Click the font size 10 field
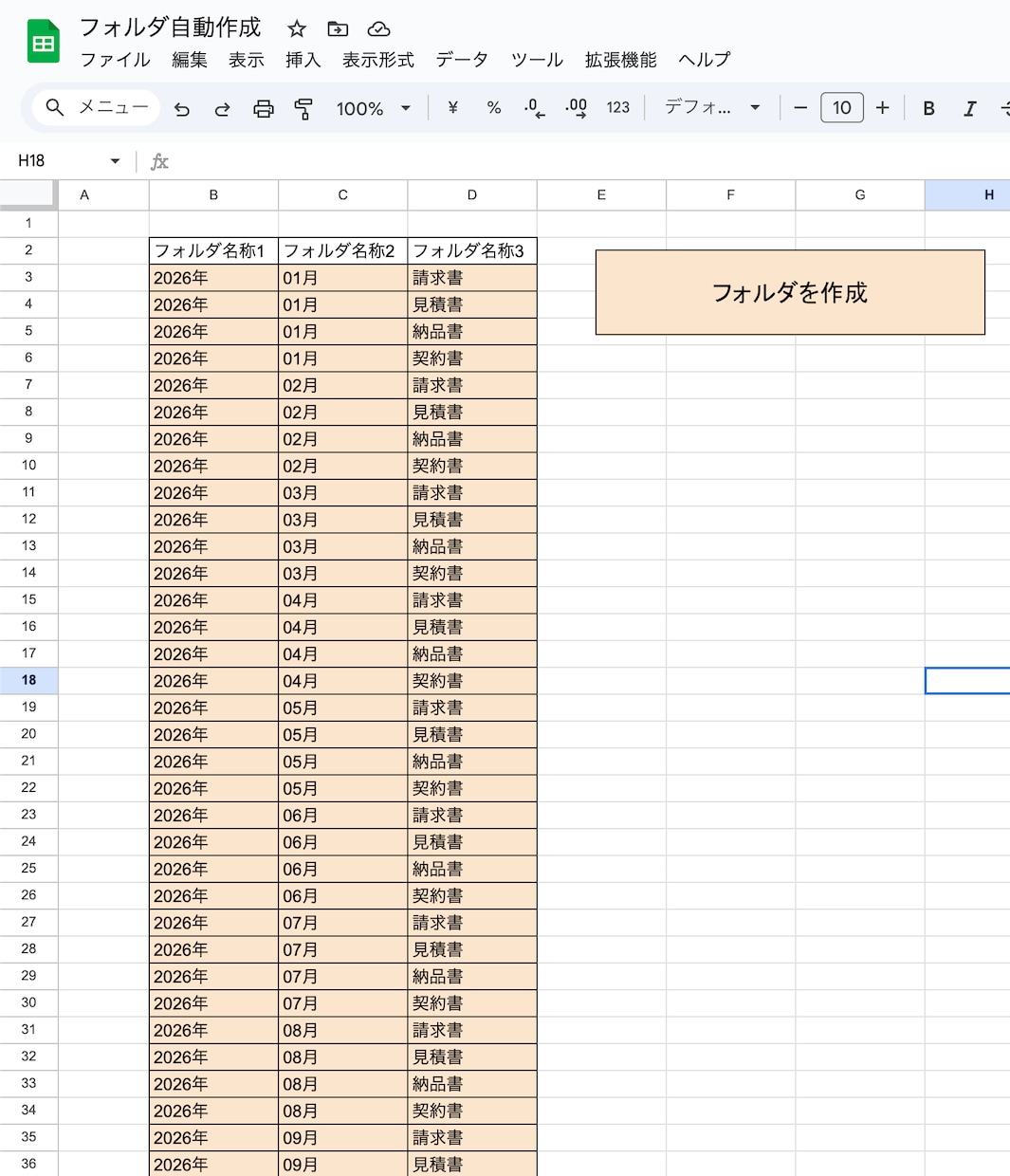This screenshot has width=1010, height=1176. coord(842,108)
